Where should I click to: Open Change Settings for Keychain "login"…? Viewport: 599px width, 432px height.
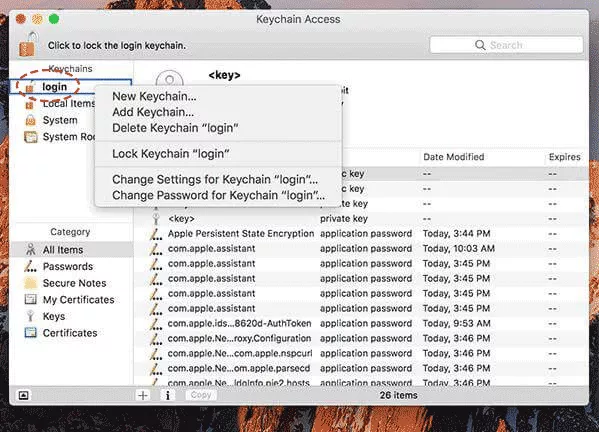[215, 179]
